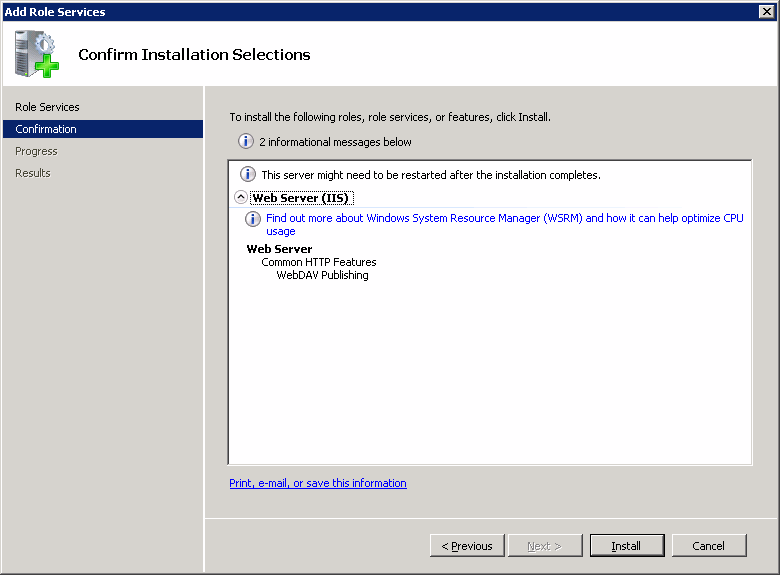Close the Add Role Services window
The width and height of the screenshot is (780, 575).
767,11
